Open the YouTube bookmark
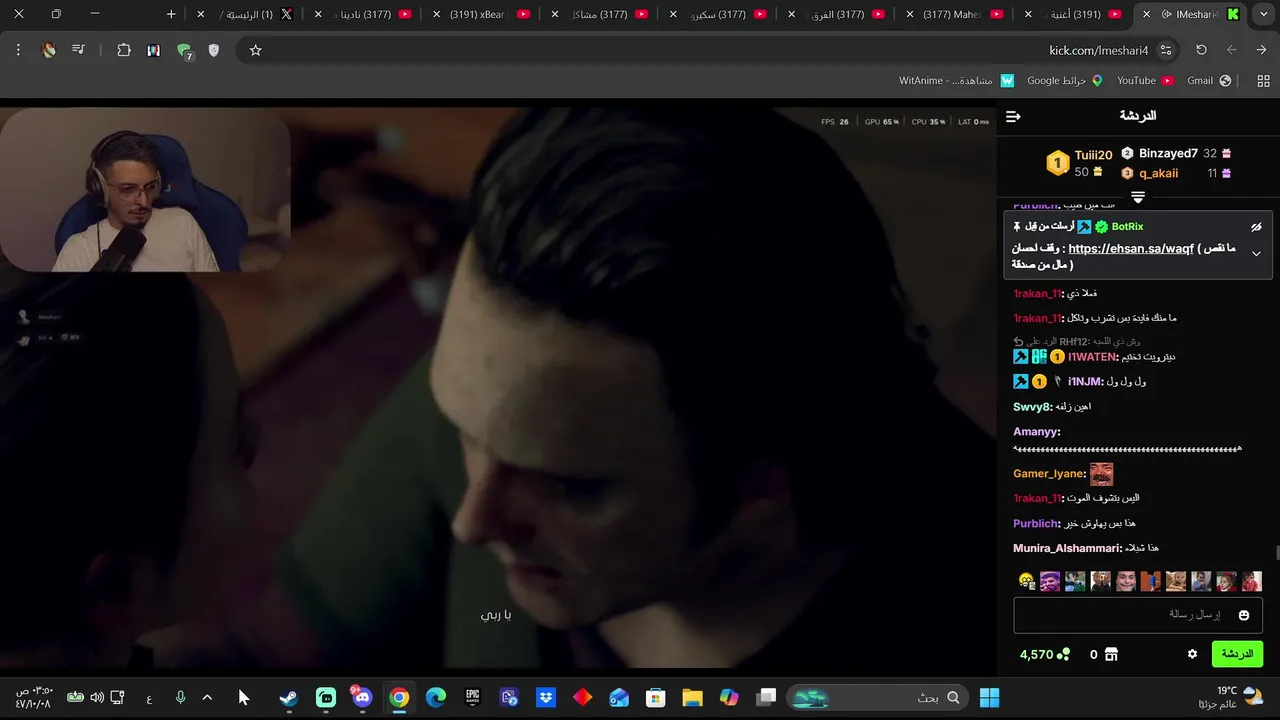The image size is (1280, 720). click(x=1145, y=80)
